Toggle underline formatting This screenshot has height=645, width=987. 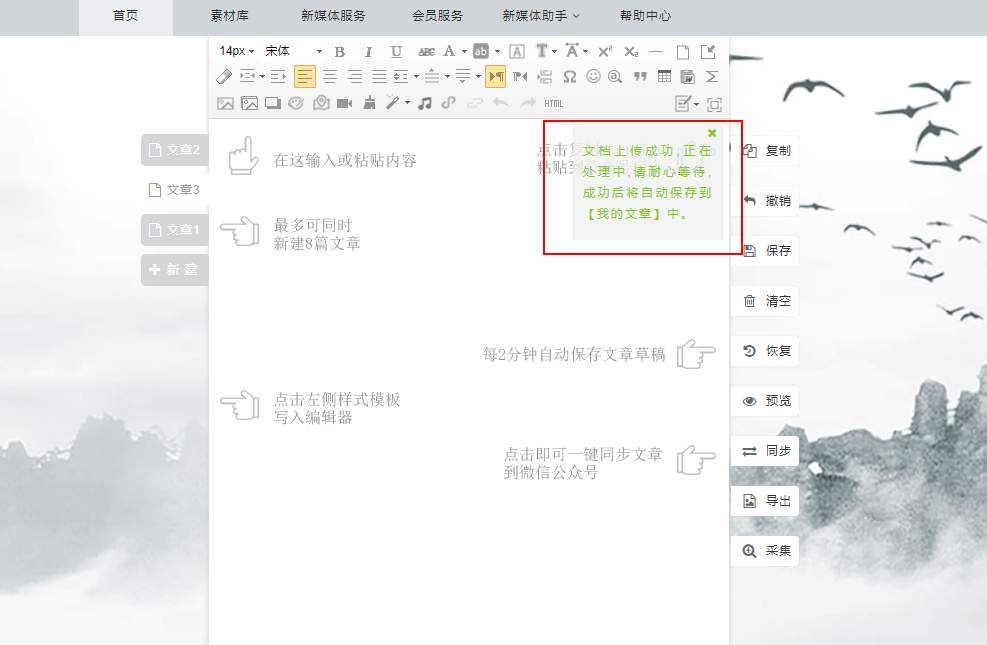click(x=396, y=51)
